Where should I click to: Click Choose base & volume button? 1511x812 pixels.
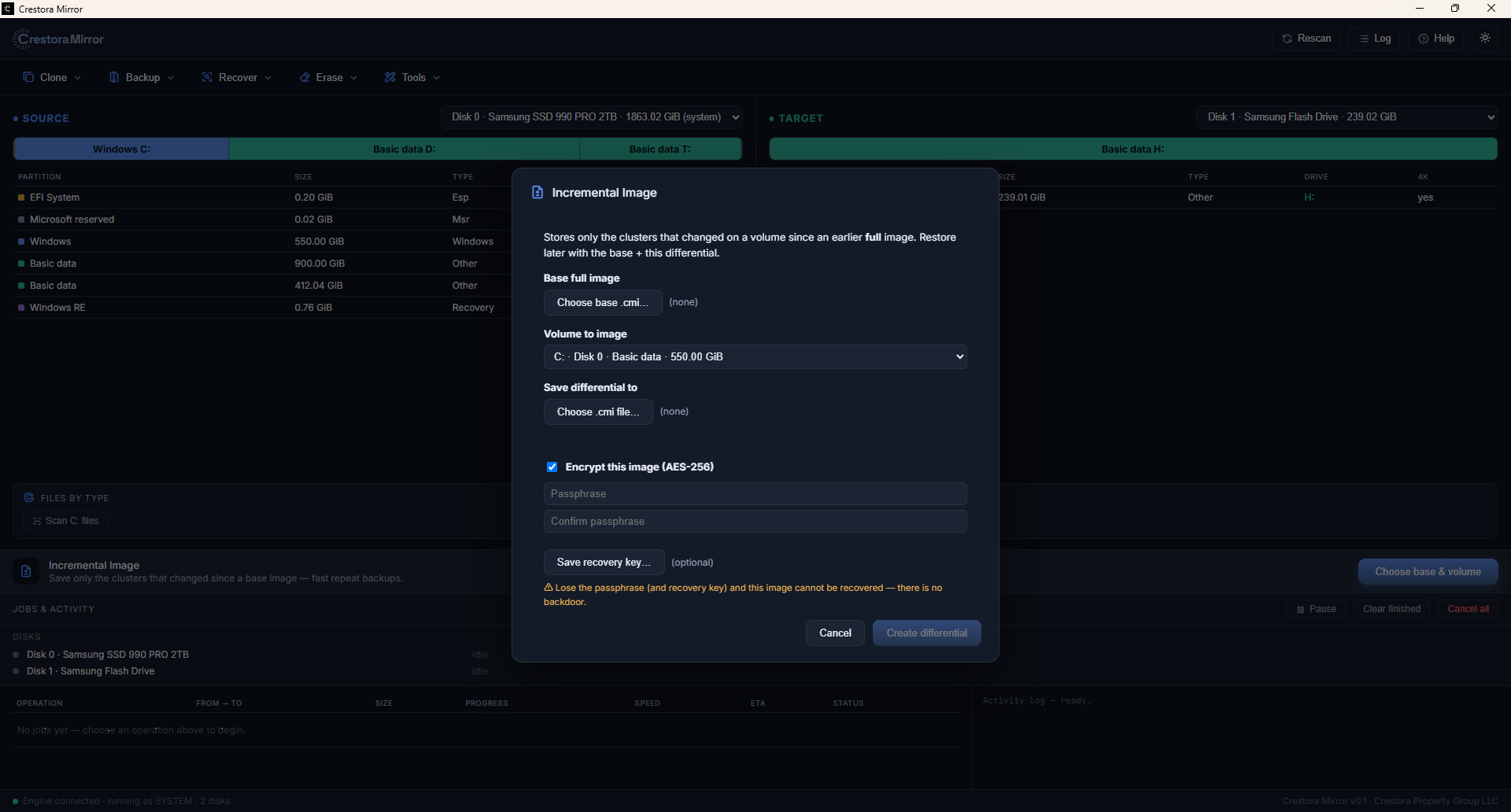(1428, 571)
